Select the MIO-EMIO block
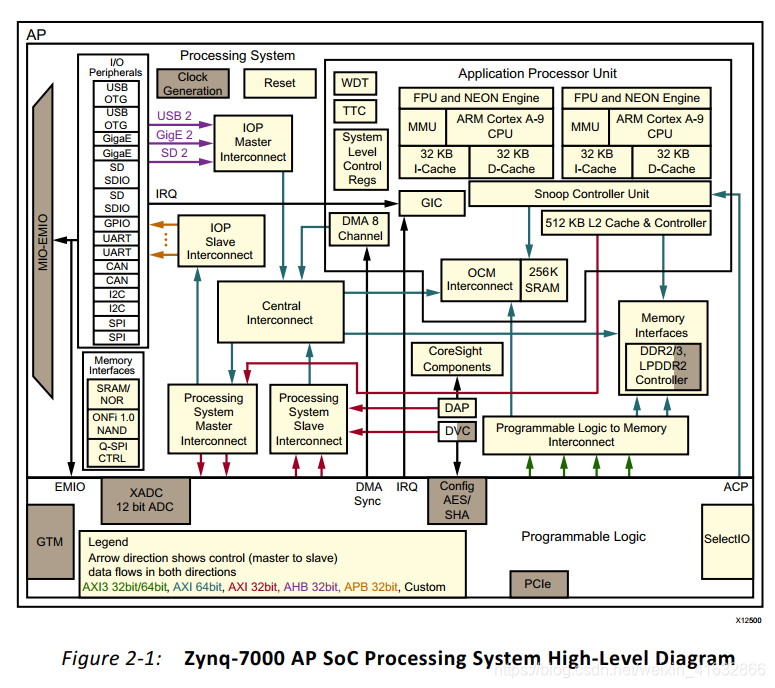775x688 pixels. [43, 242]
